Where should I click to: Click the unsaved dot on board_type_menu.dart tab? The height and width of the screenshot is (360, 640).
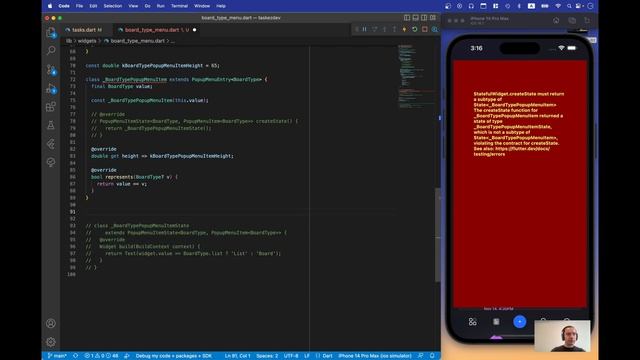(194, 30)
